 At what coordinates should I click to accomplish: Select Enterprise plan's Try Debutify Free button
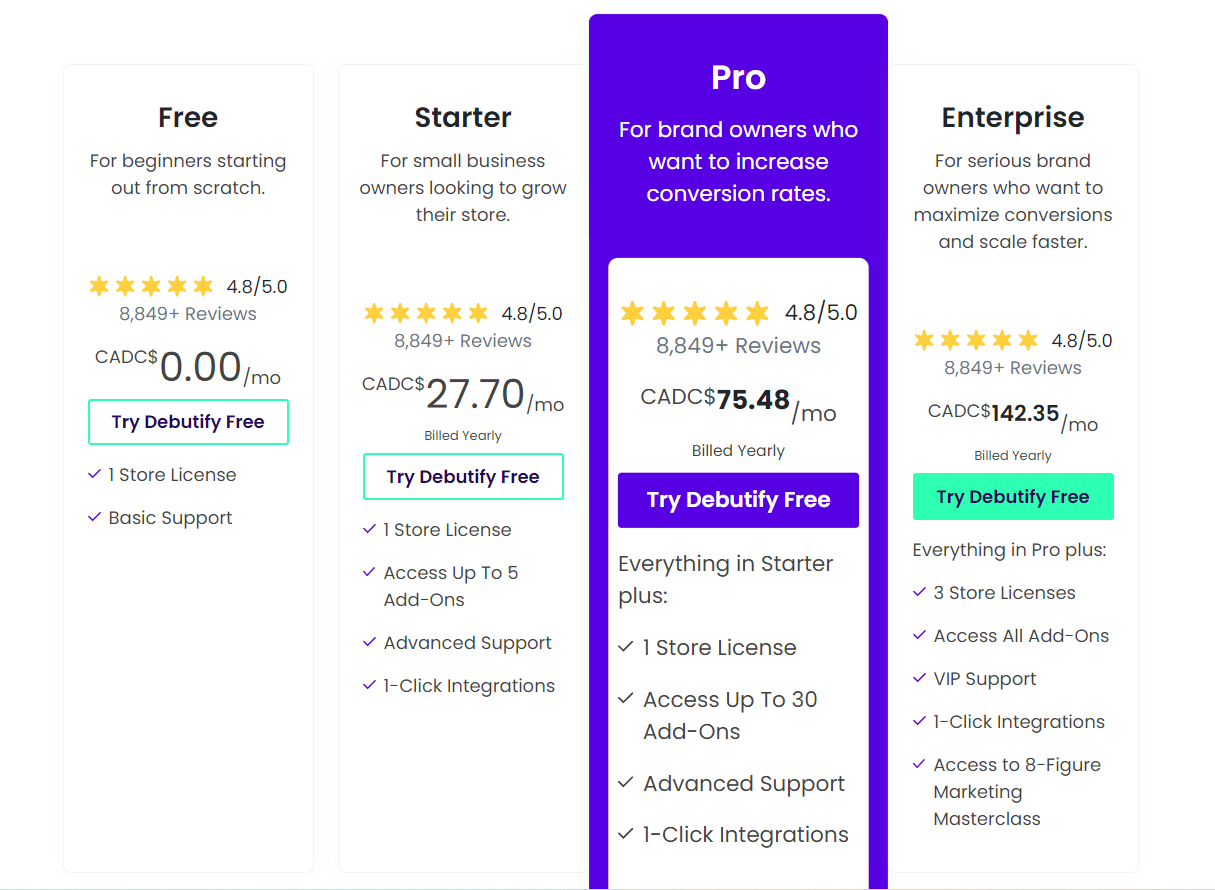1012,497
